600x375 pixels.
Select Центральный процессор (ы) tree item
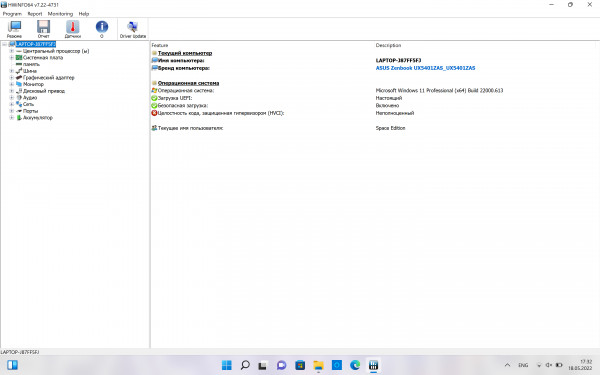coord(56,51)
